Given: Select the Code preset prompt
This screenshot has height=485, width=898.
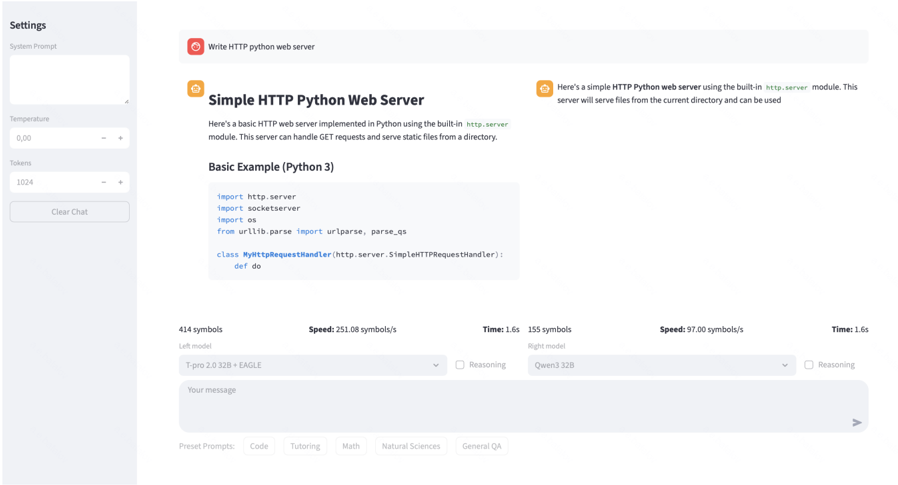Looking at the screenshot, I should pyautogui.click(x=259, y=446).
